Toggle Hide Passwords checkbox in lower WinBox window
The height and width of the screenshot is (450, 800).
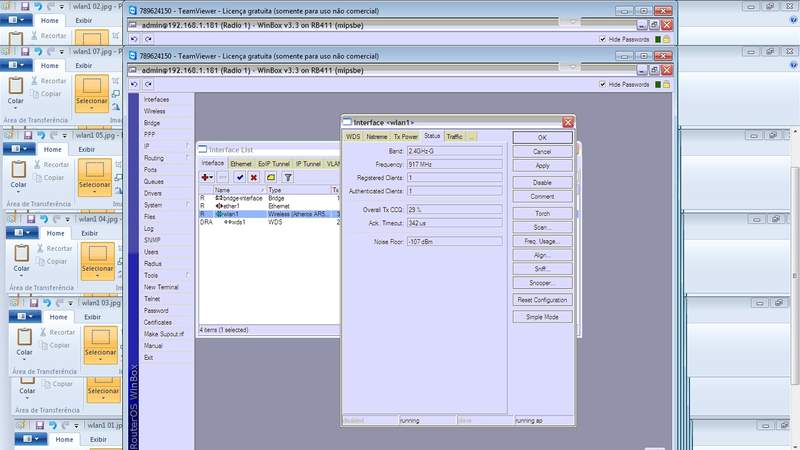click(x=603, y=84)
